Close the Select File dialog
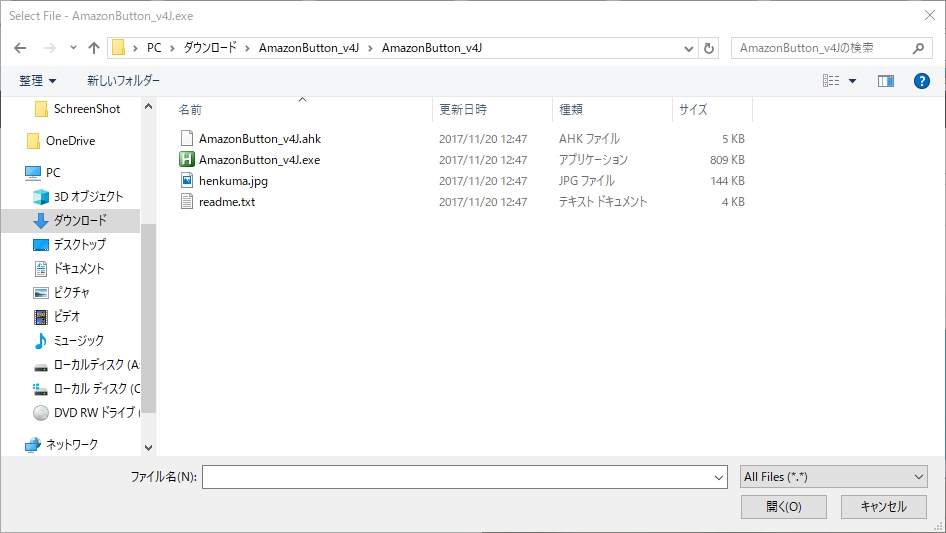Viewport: 946px width, 533px height. (930, 16)
